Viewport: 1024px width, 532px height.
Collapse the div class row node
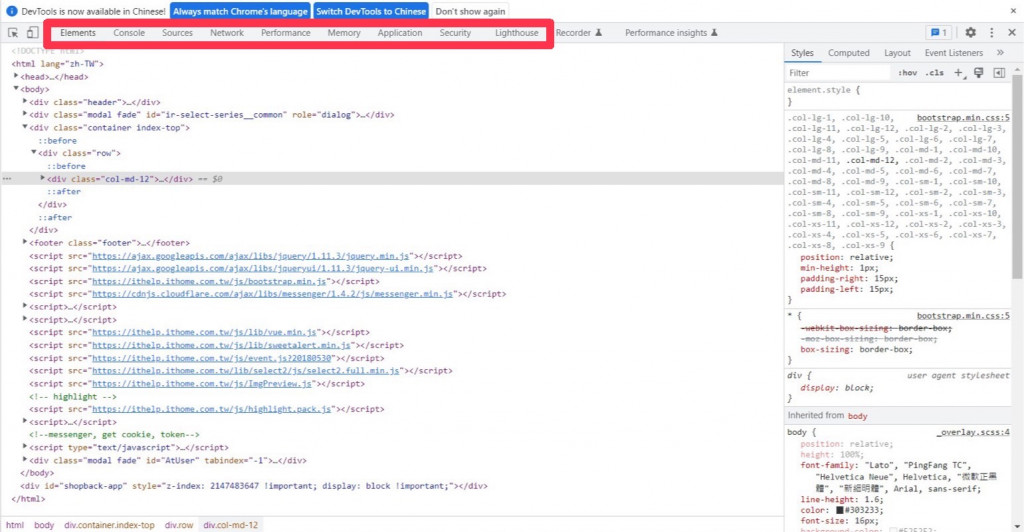pos(34,153)
